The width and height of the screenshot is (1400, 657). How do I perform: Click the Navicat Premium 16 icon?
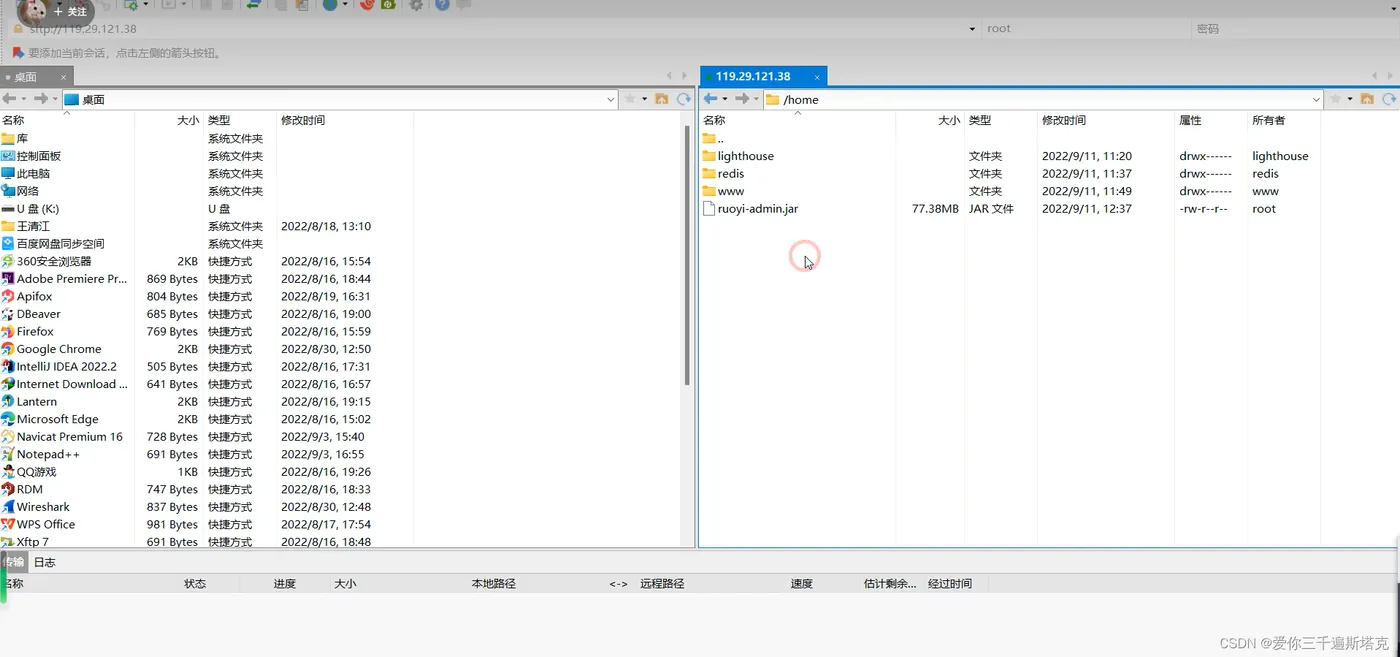point(8,437)
